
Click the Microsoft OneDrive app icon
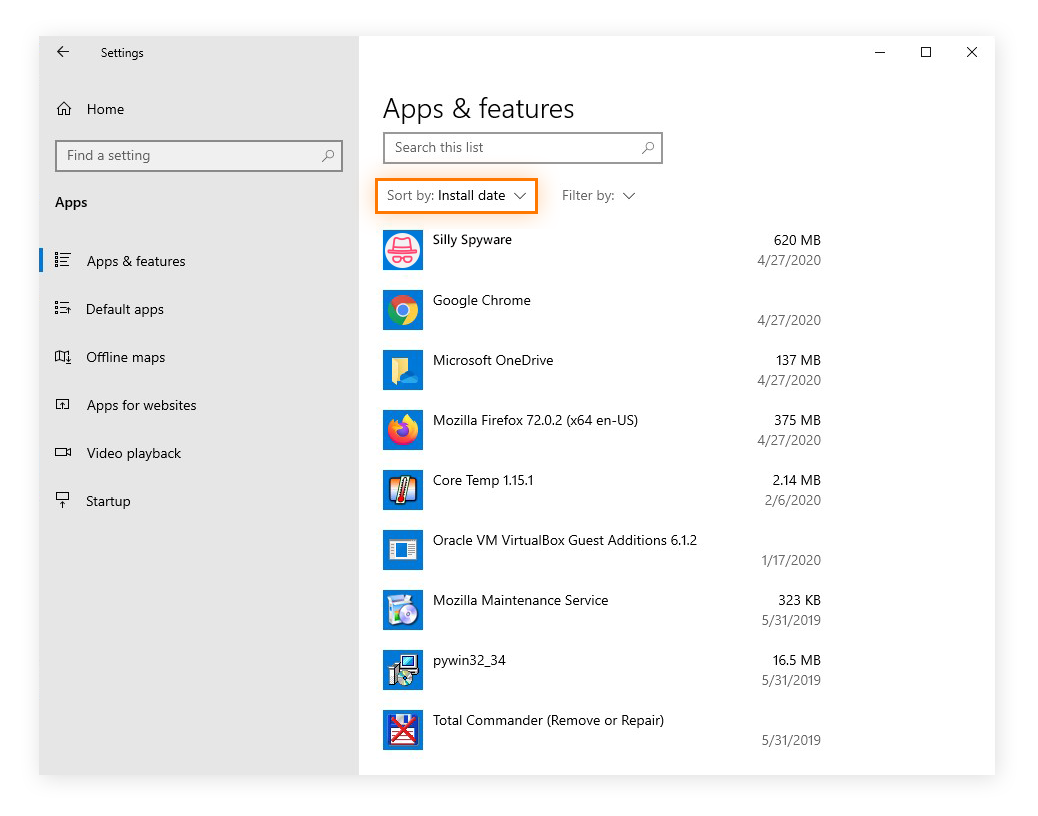(402, 370)
